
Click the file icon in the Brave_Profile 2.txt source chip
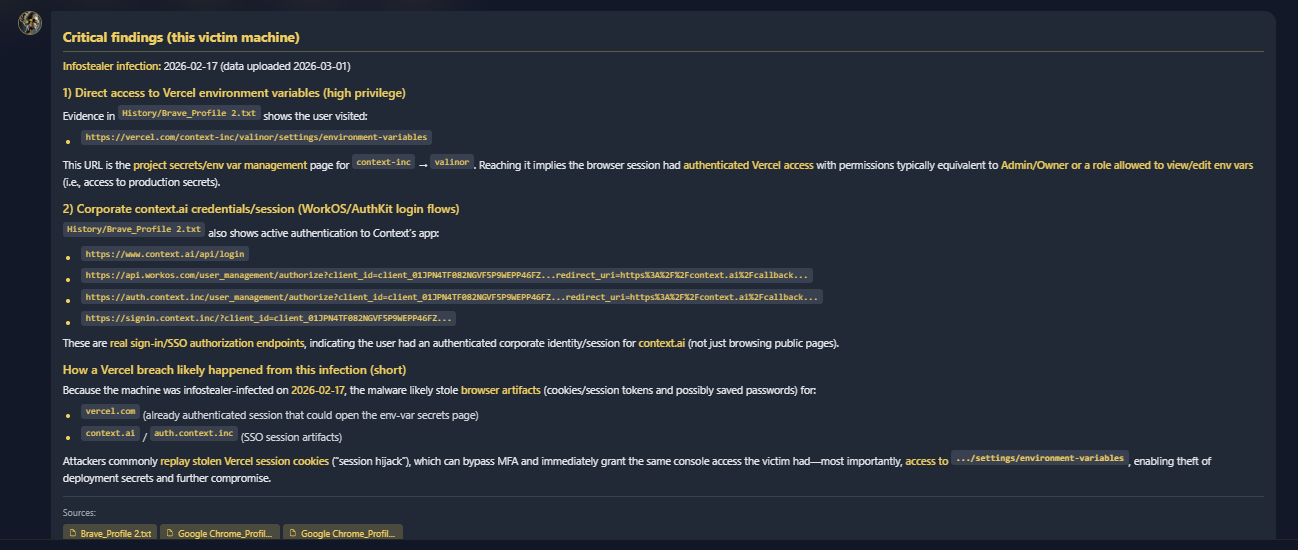pyautogui.click(x=72, y=534)
